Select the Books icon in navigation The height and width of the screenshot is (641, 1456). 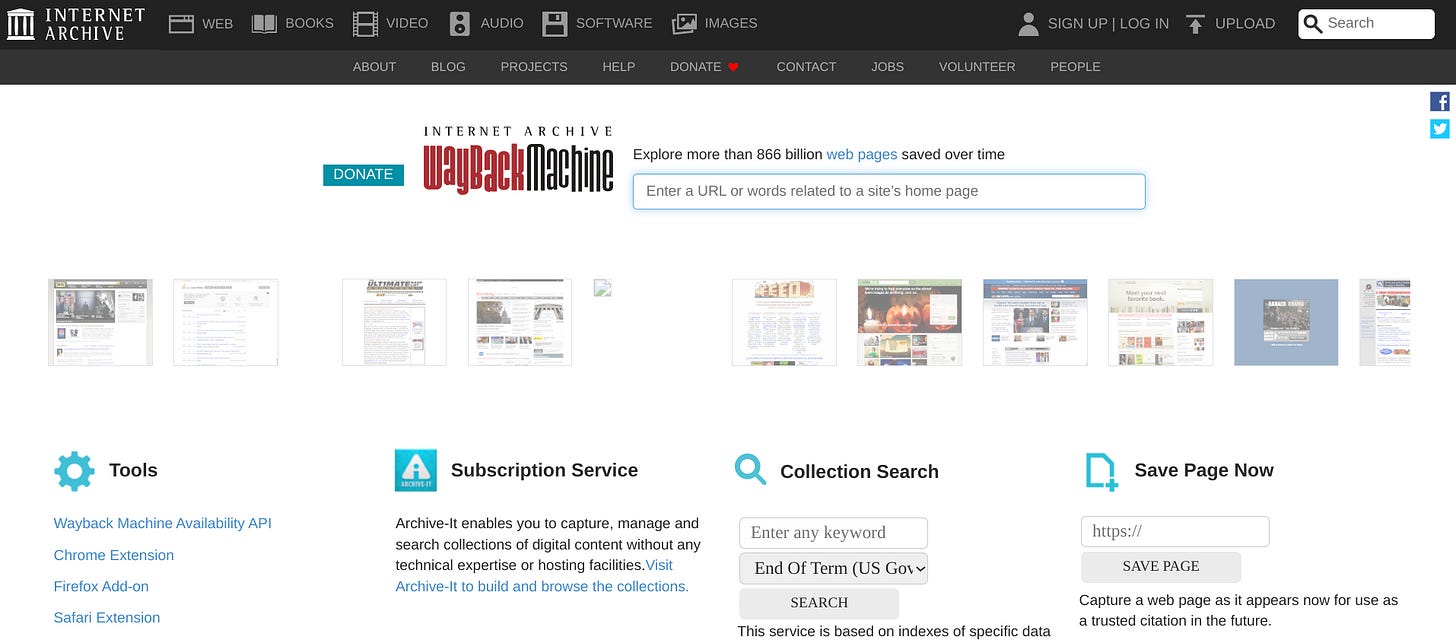[263, 22]
